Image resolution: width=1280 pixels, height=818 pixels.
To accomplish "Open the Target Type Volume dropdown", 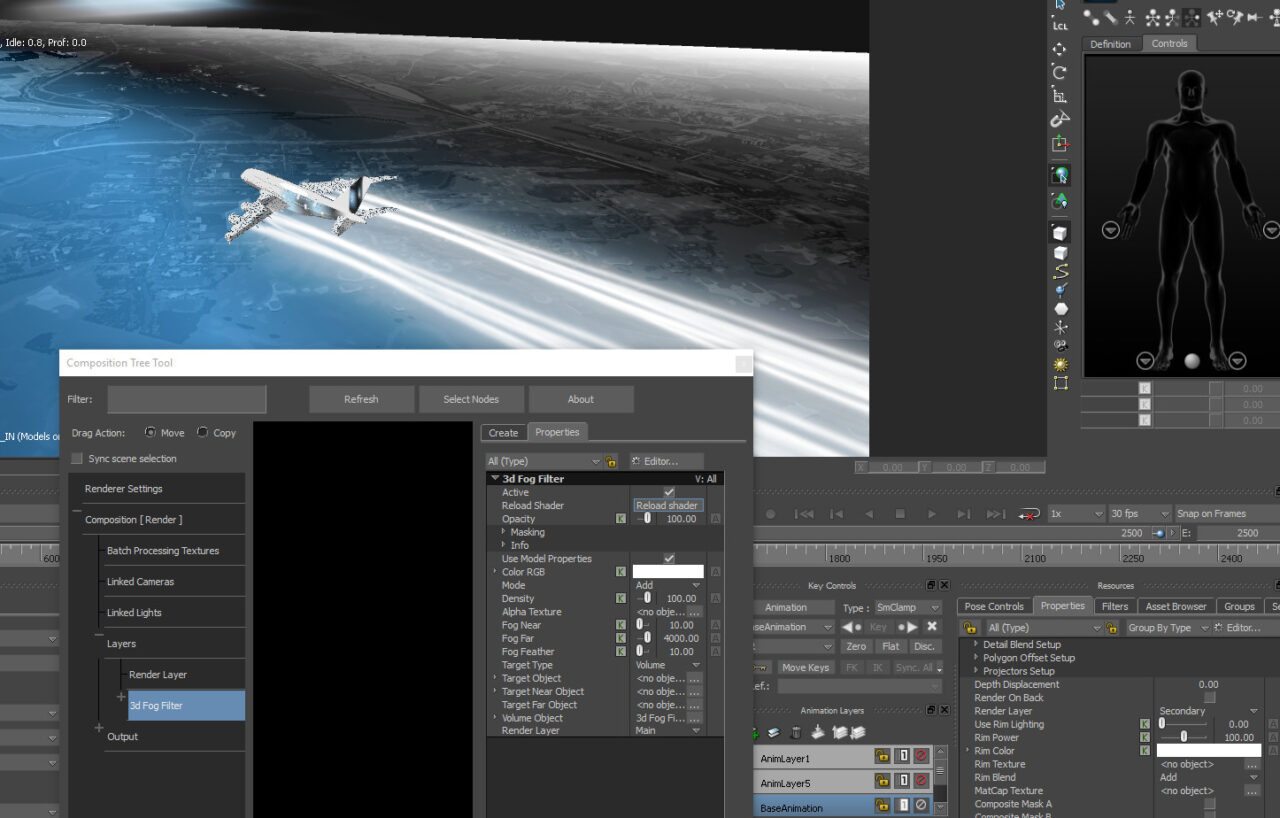I will (x=668, y=665).
